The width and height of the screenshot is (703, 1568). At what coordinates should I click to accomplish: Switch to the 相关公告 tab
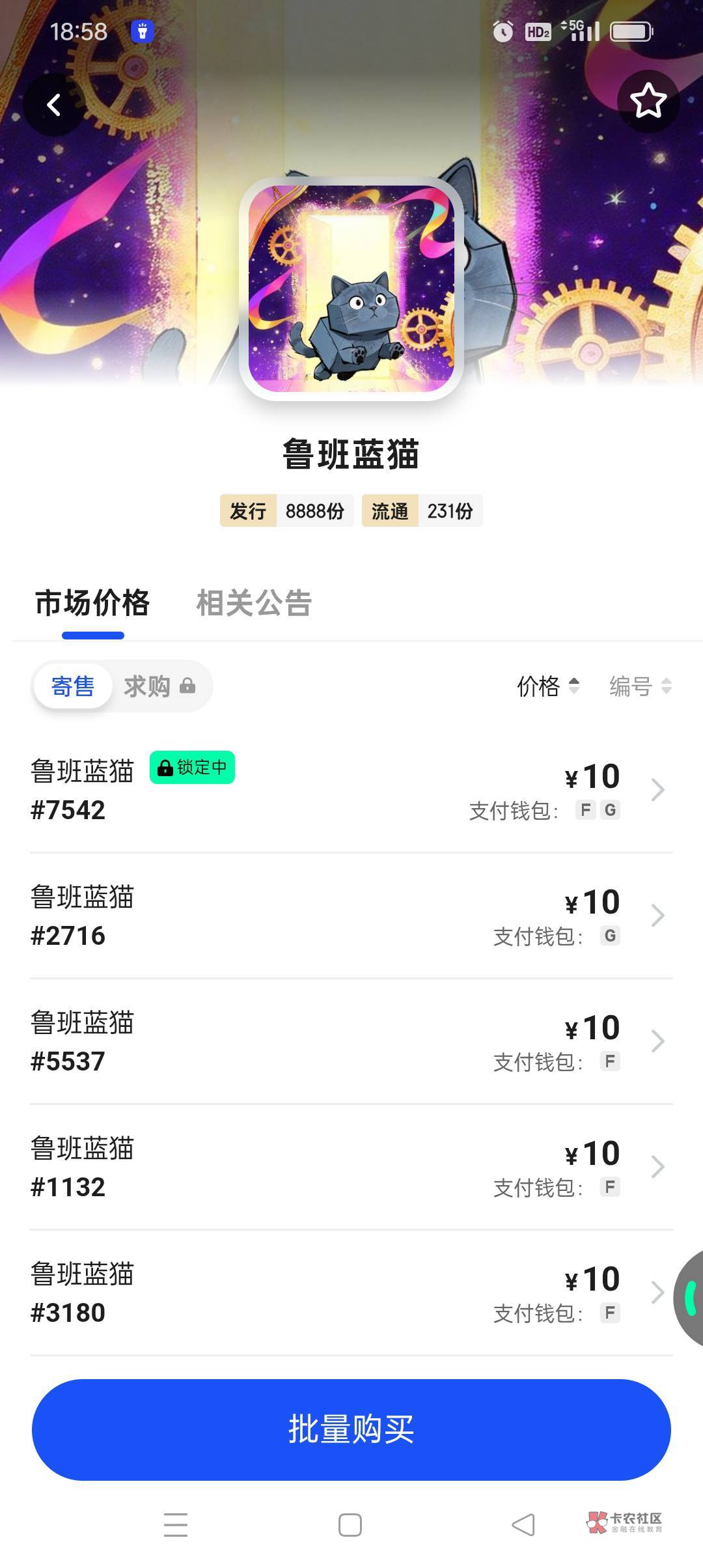(x=254, y=603)
